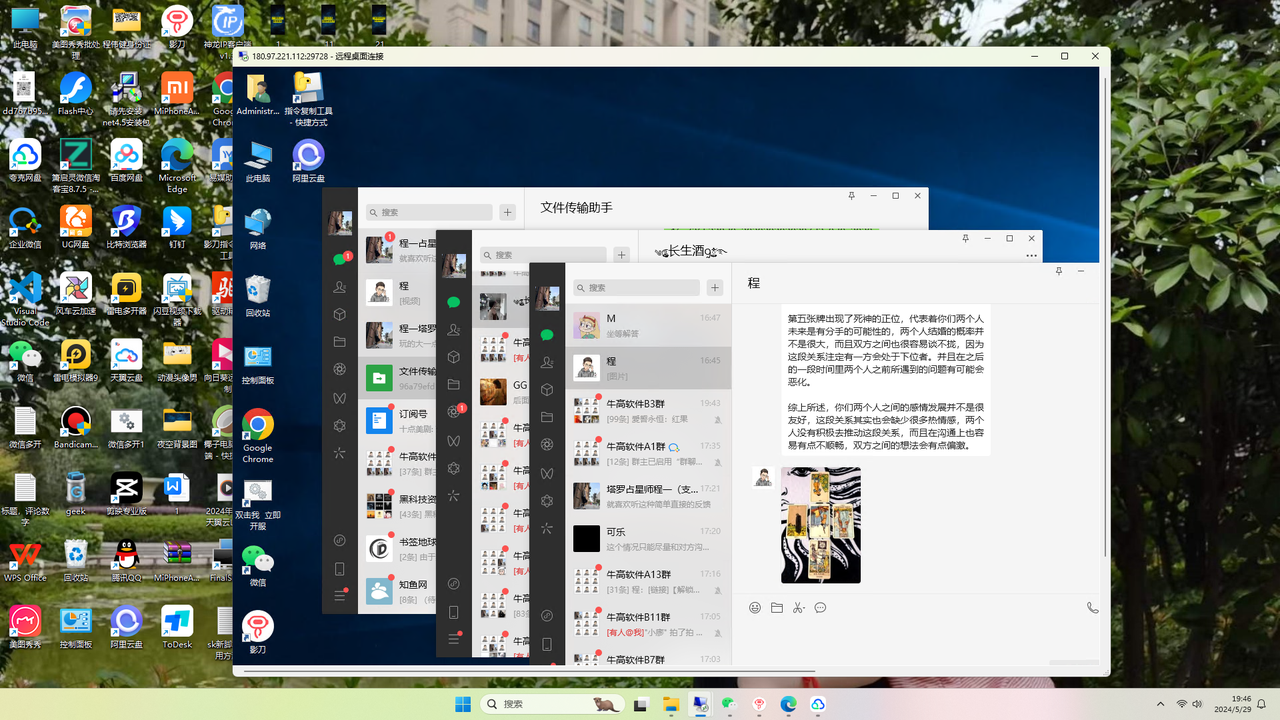Select the scissors screenshot tool in 程 chat
The height and width of the screenshot is (720, 1280).
click(798, 608)
